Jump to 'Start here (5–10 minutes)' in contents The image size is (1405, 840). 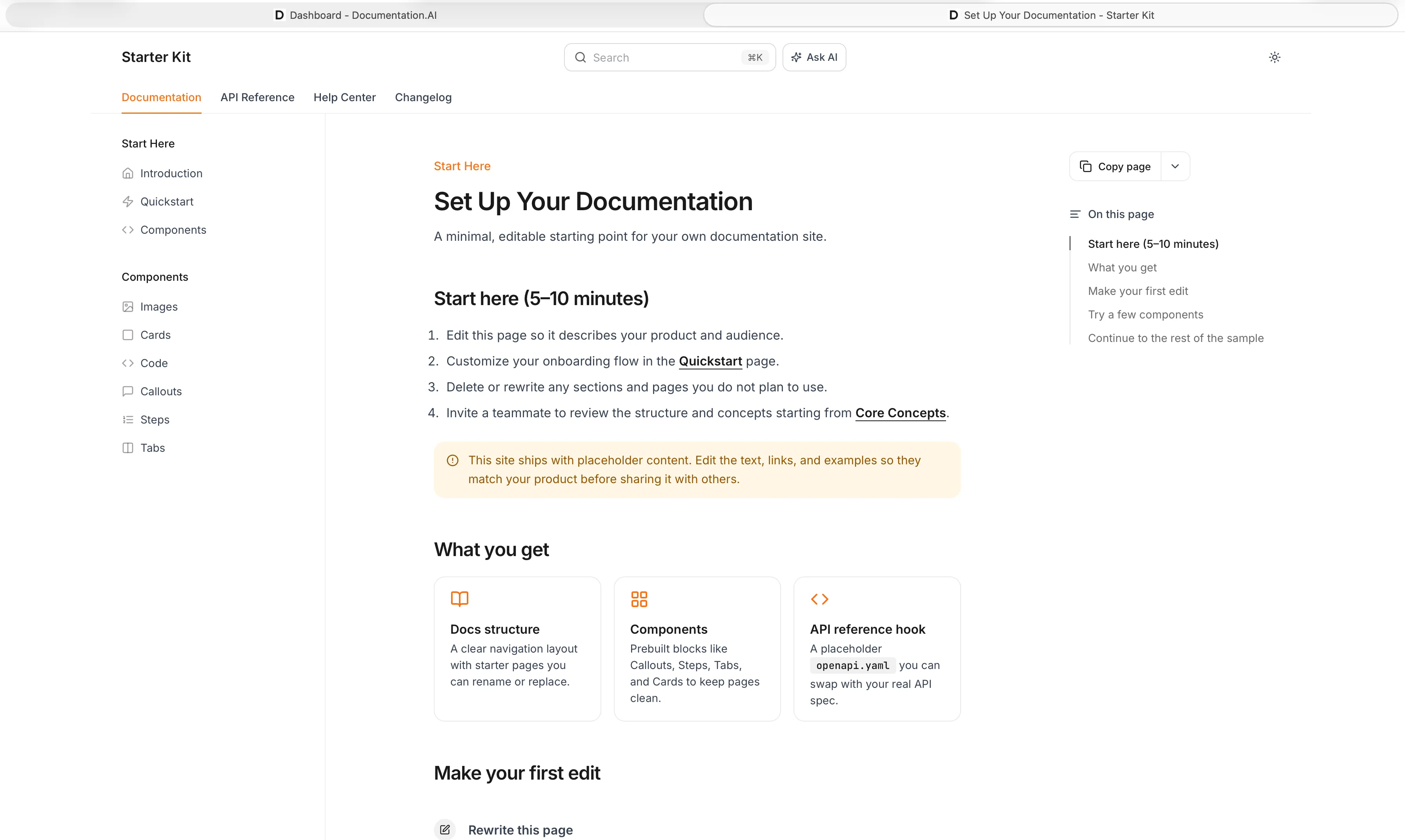click(1153, 244)
